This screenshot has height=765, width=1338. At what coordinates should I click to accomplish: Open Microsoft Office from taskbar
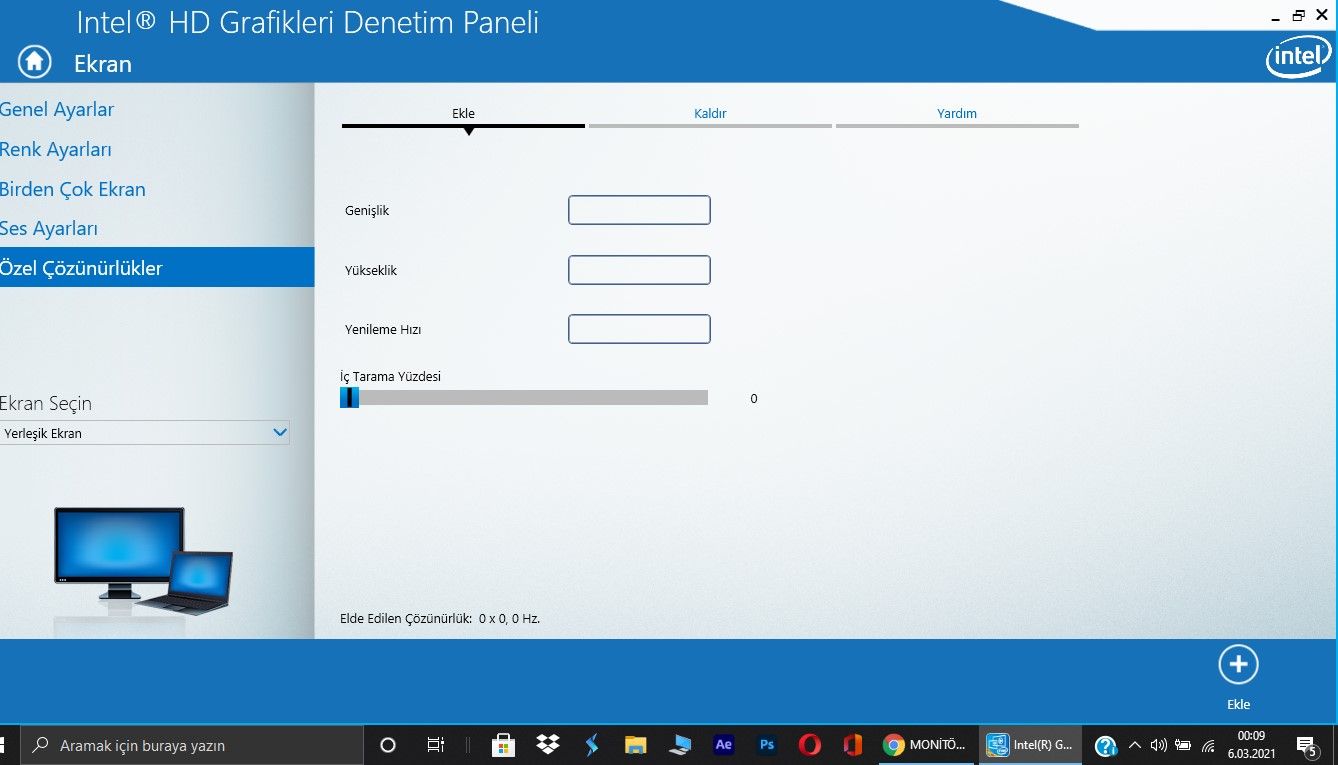pyautogui.click(x=853, y=745)
